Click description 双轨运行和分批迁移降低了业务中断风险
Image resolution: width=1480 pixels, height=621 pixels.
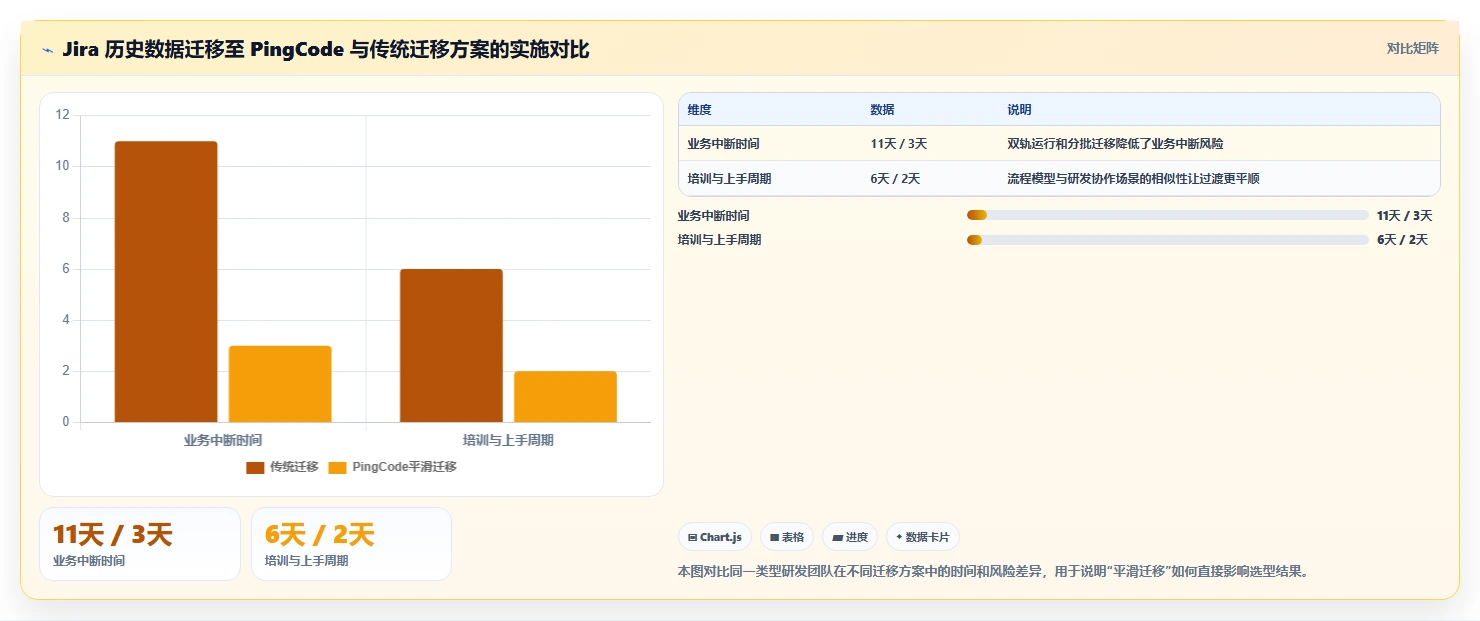pos(1116,144)
